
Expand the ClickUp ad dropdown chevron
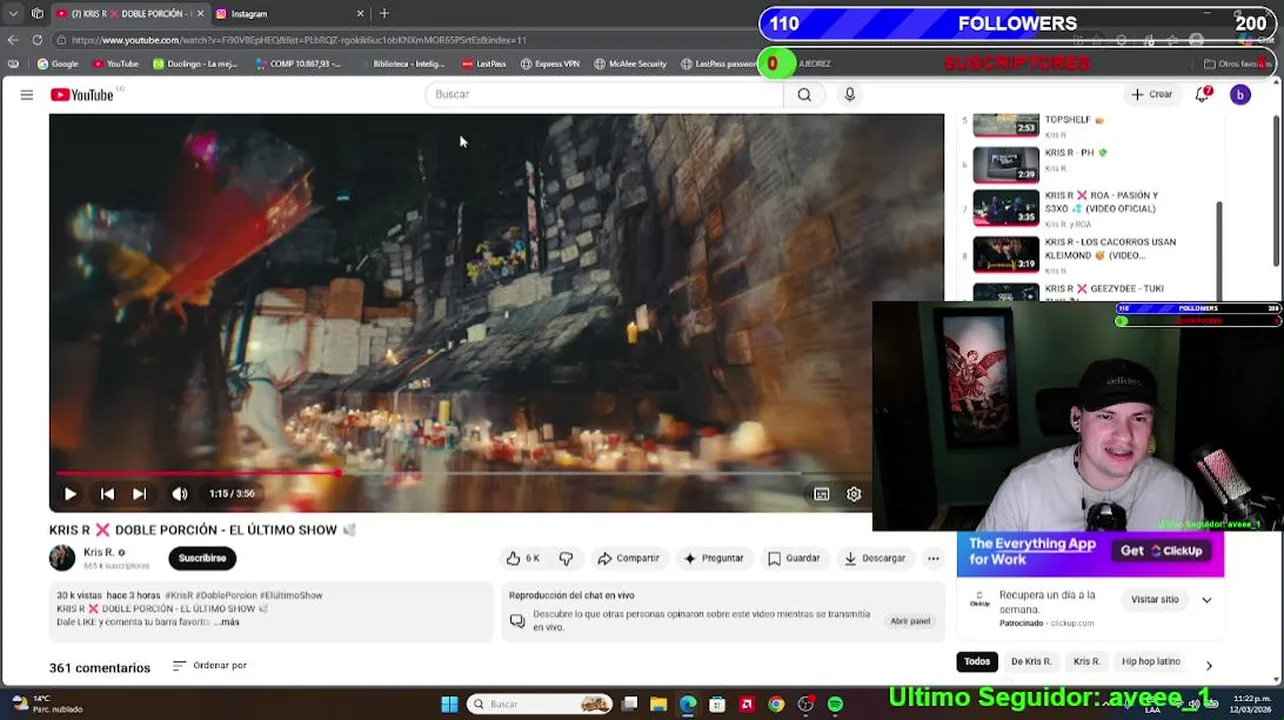pos(1207,600)
